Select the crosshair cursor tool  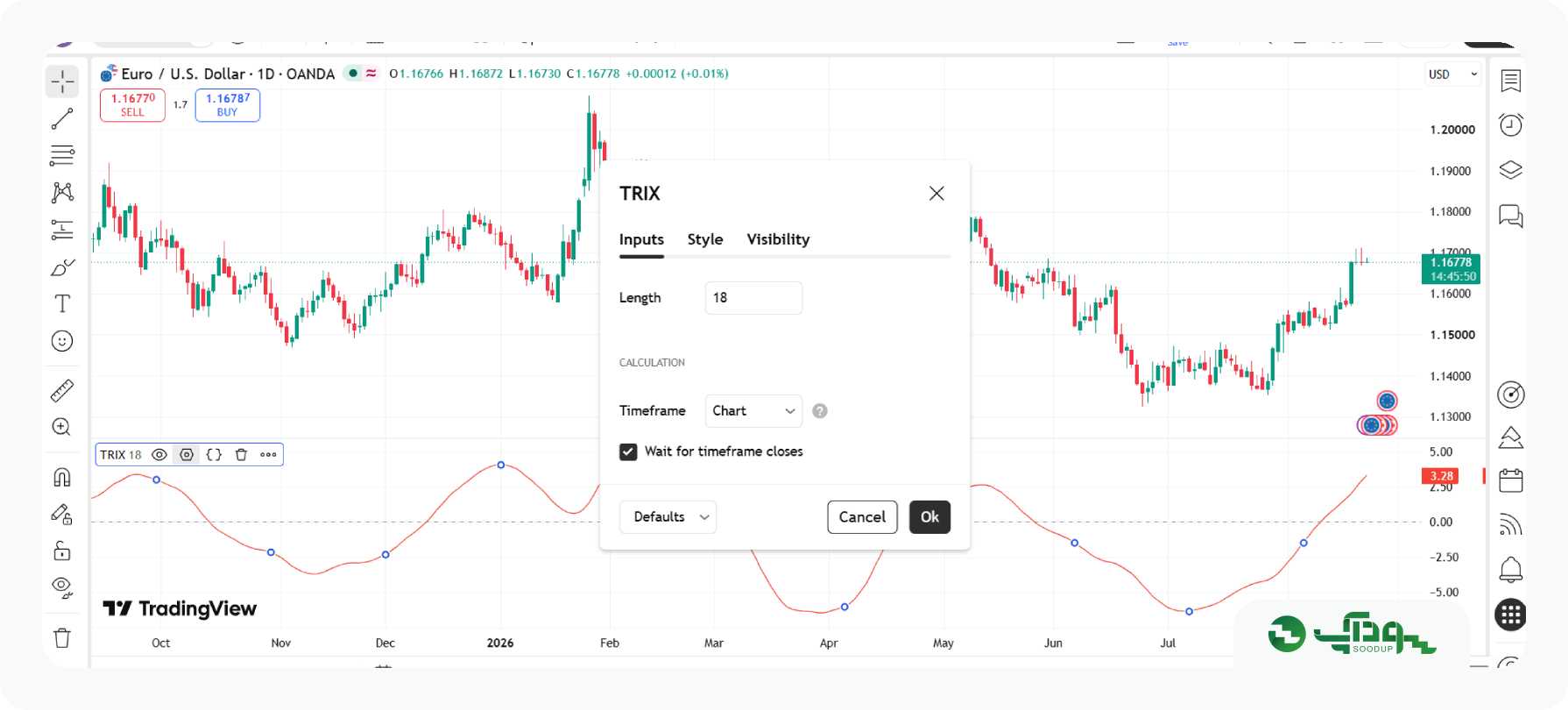click(62, 82)
